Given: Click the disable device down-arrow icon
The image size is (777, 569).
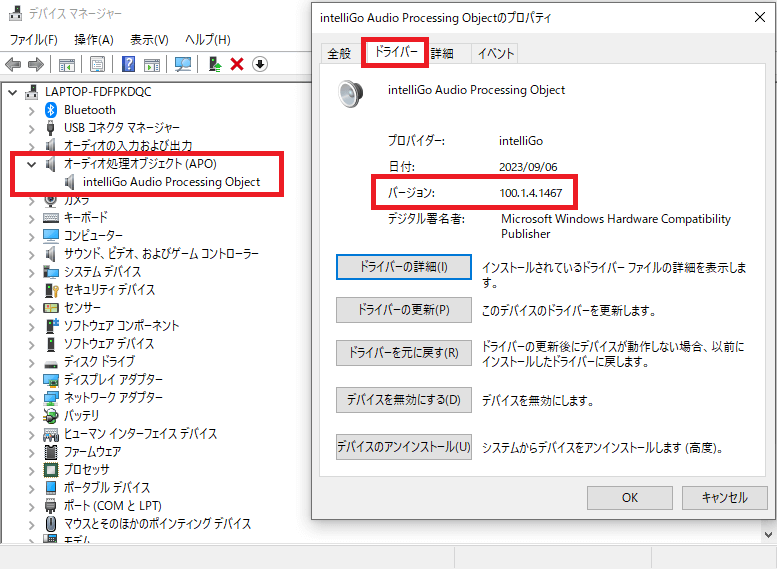Looking at the screenshot, I should 260,64.
